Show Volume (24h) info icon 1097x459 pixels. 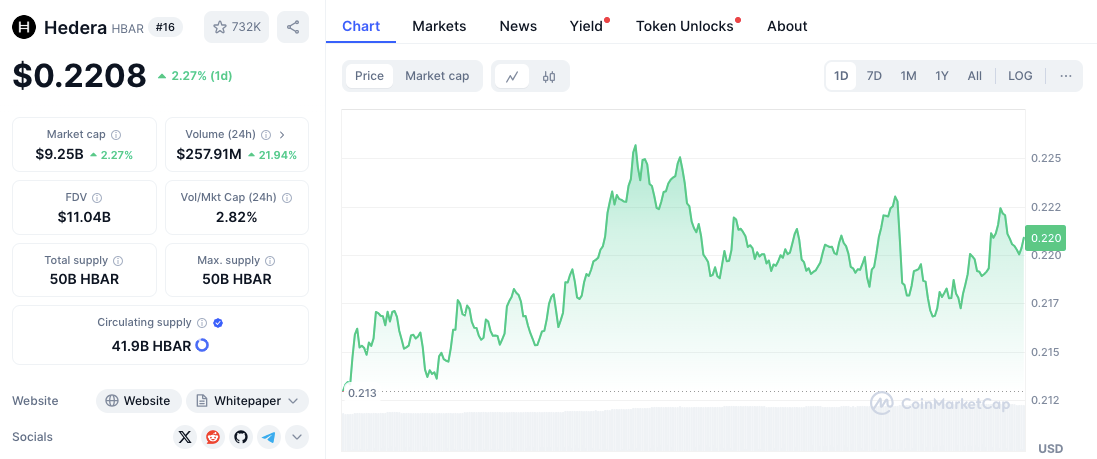click(266, 134)
